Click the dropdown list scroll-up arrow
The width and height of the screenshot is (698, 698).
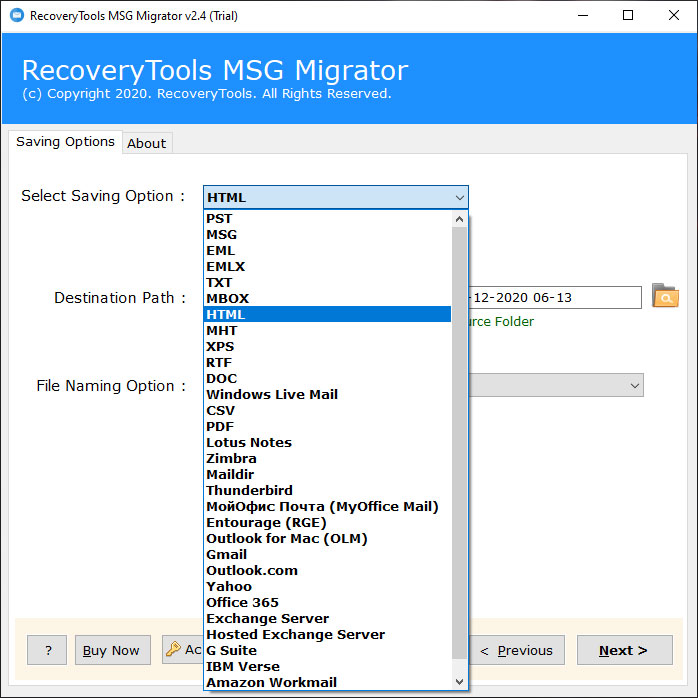pyautogui.click(x=459, y=219)
